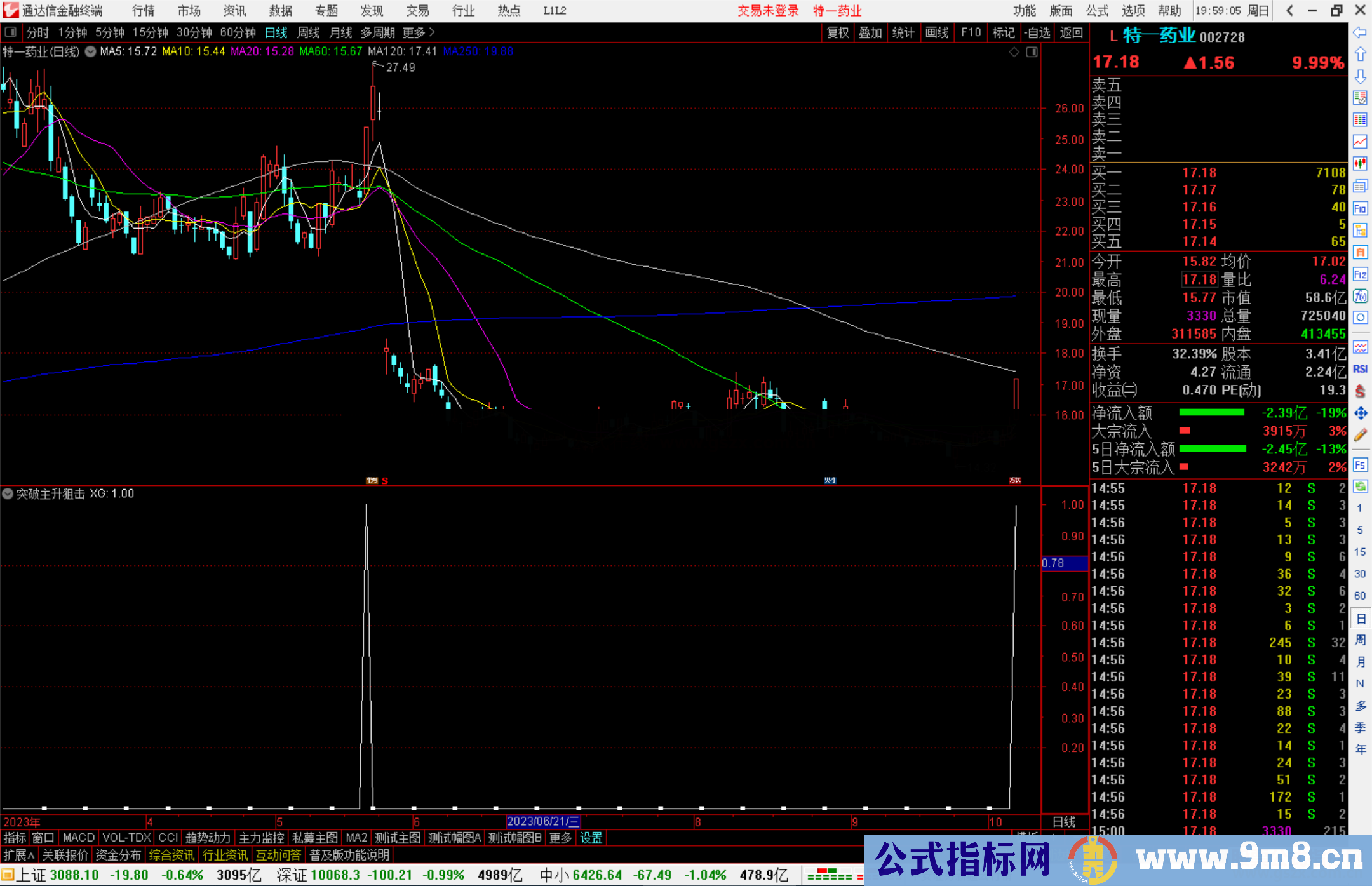Open the 公式 menu in title bar
The image size is (1372, 886).
[x=1097, y=10]
